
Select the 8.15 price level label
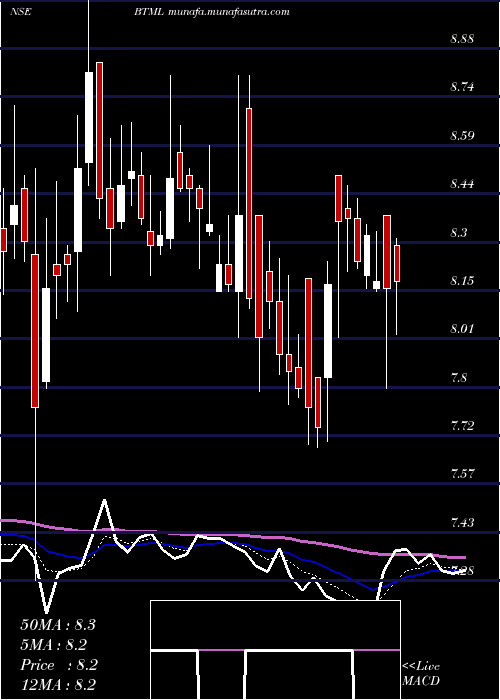coord(462,281)
